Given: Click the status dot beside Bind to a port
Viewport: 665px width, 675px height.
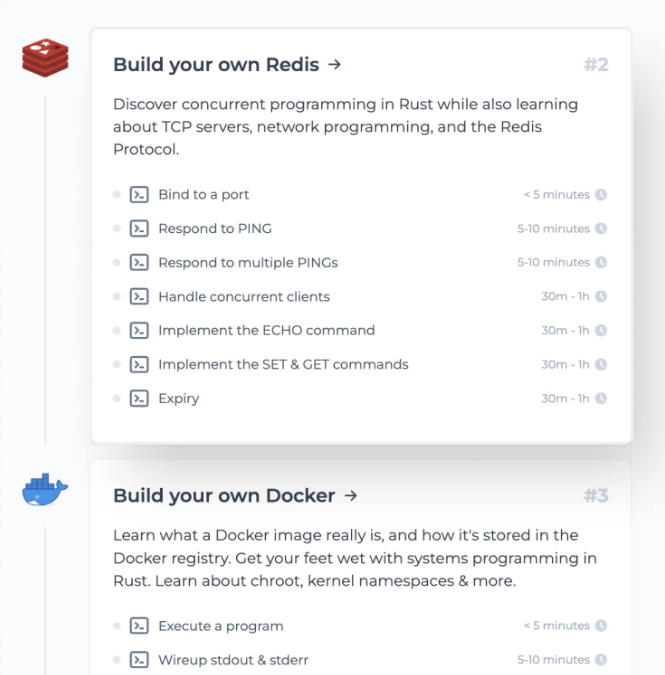Looking at the screenshot, I should click(117, 195).
